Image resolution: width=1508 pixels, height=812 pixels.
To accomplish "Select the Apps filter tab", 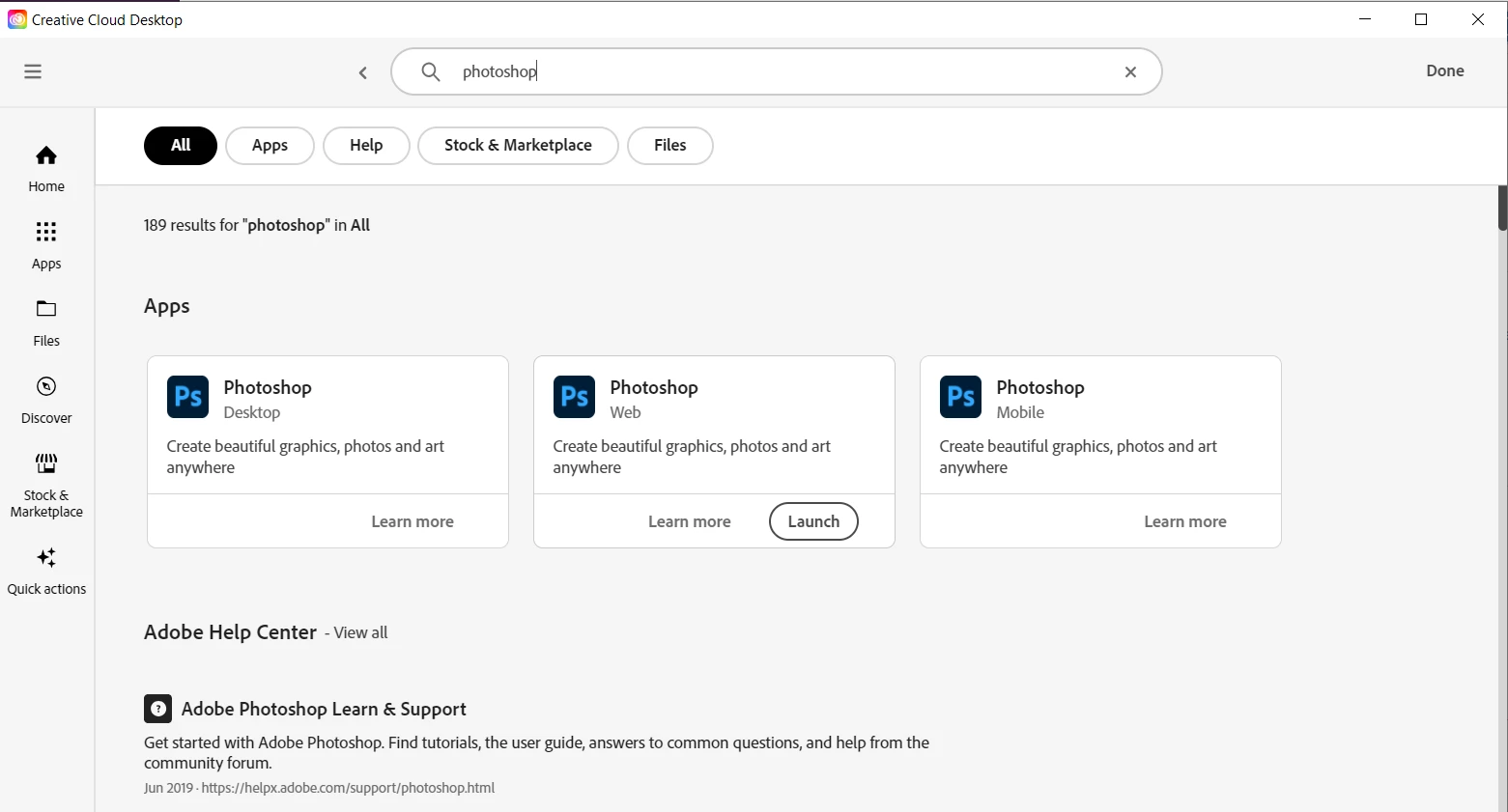I will point(270,146).
